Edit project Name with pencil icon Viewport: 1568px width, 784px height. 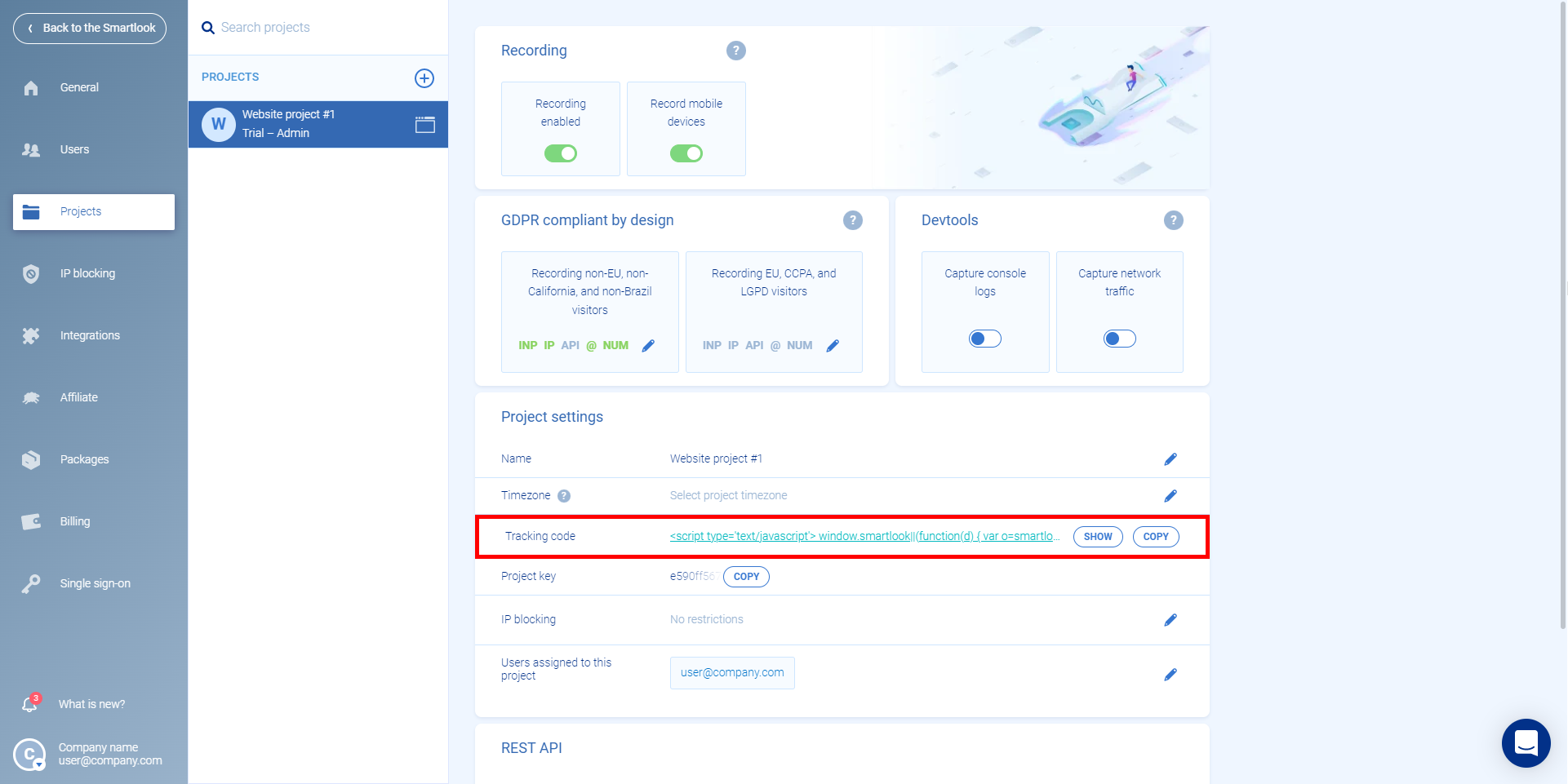pyautogui.click(x=1170, y=459)
